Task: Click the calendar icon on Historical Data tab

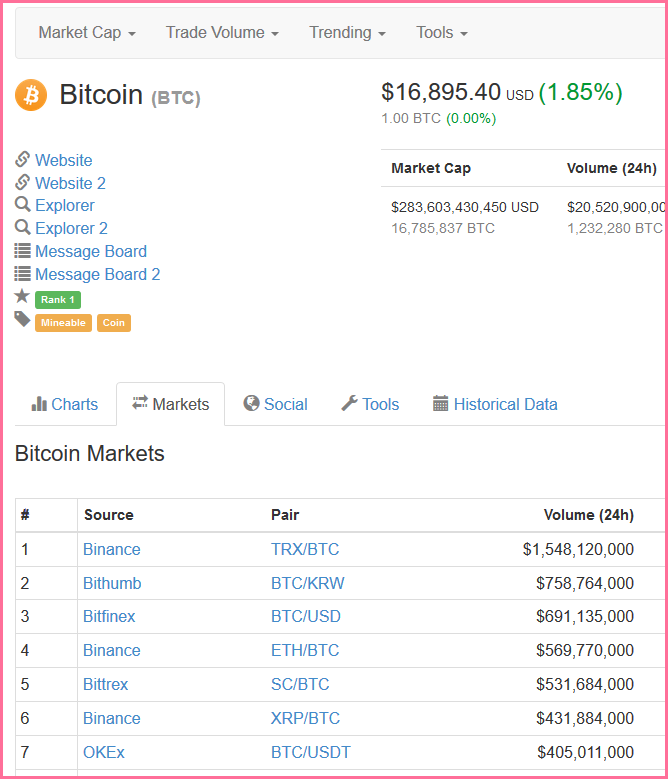Action: point(441,404)
